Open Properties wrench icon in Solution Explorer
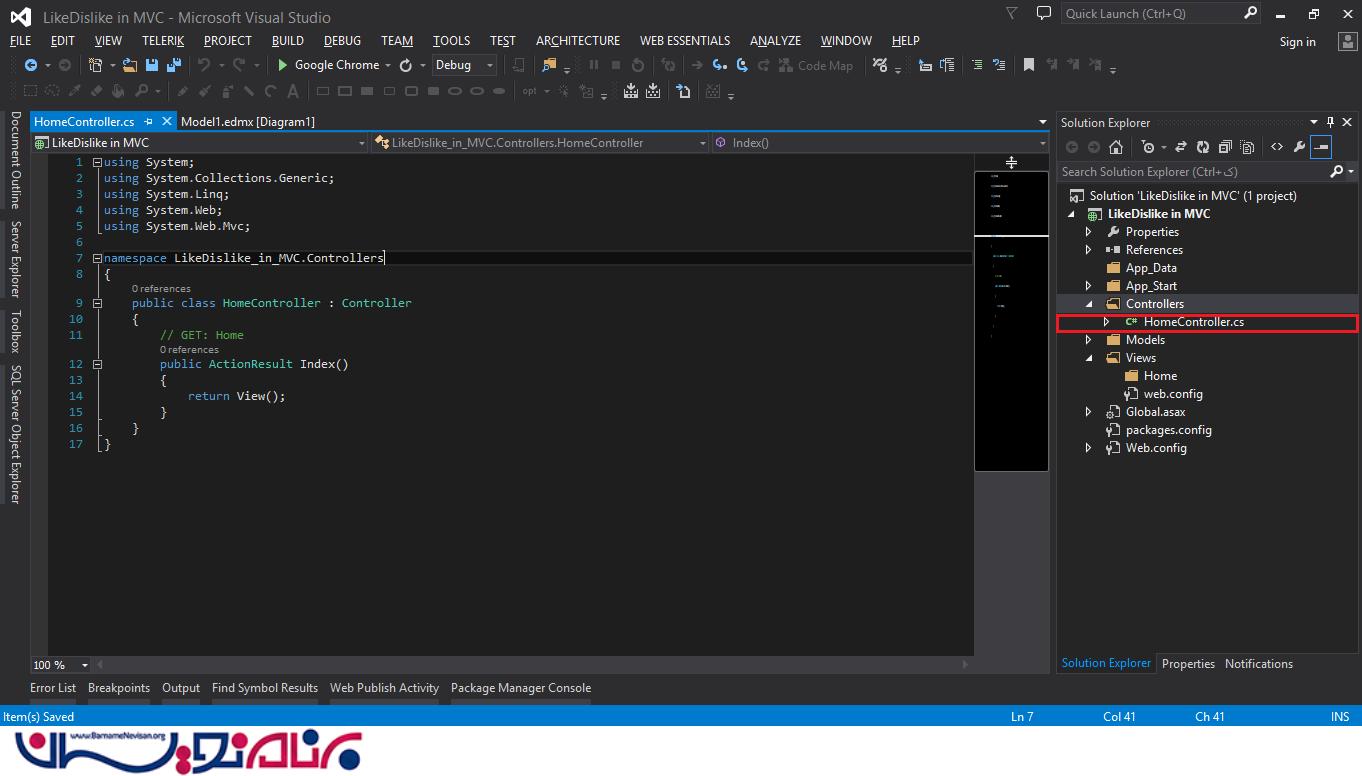The image size is (1362, 776). [1299, 147]
